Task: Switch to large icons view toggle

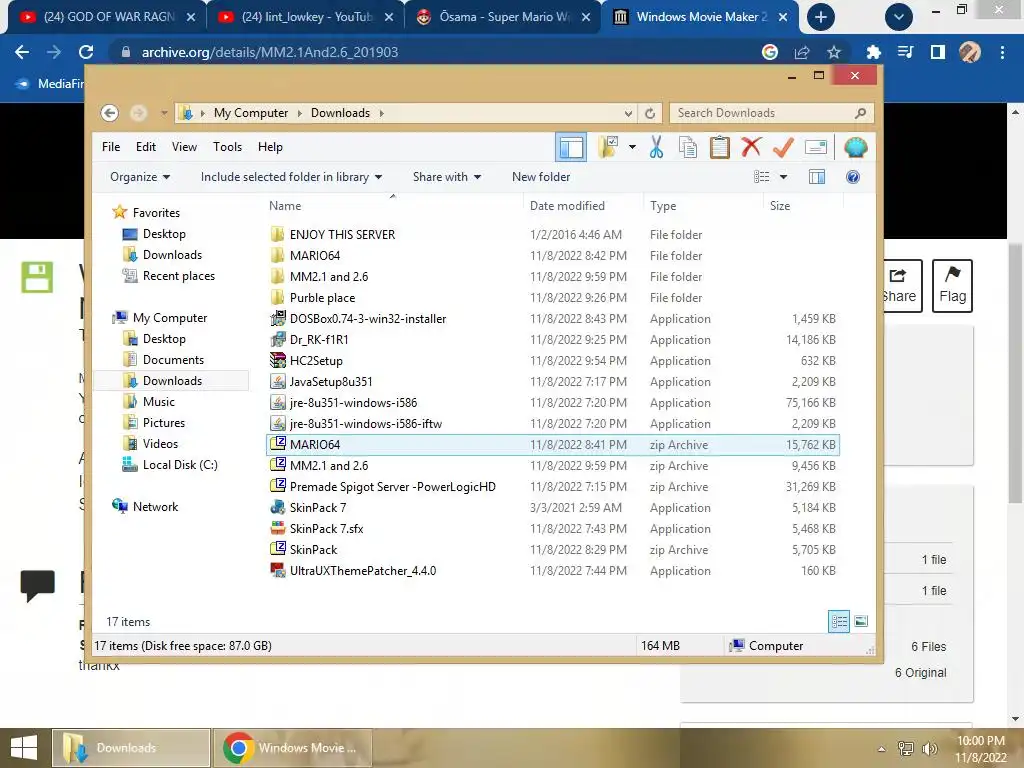Action: tap(861, 621)
